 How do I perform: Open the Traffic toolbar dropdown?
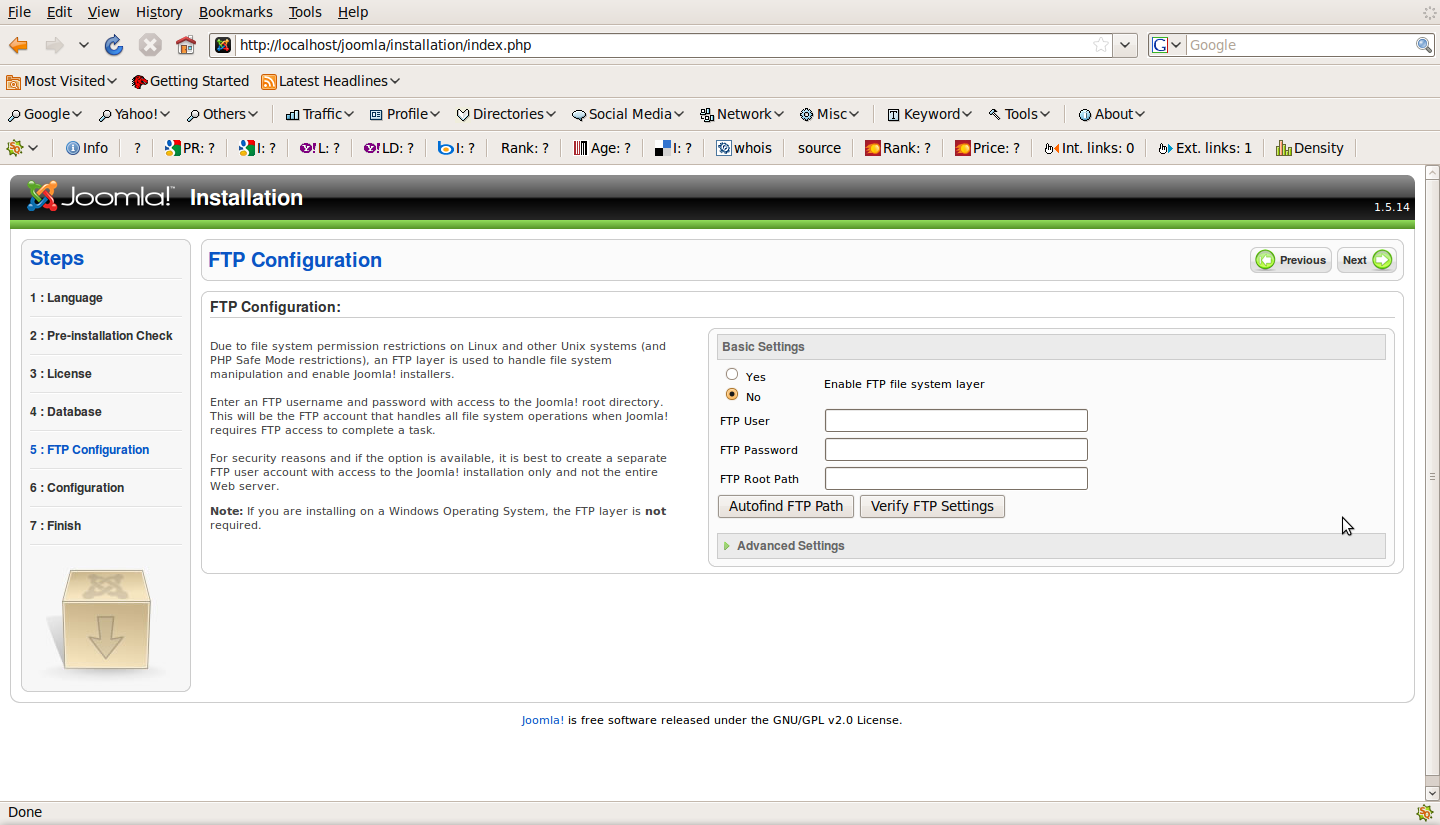320,114
